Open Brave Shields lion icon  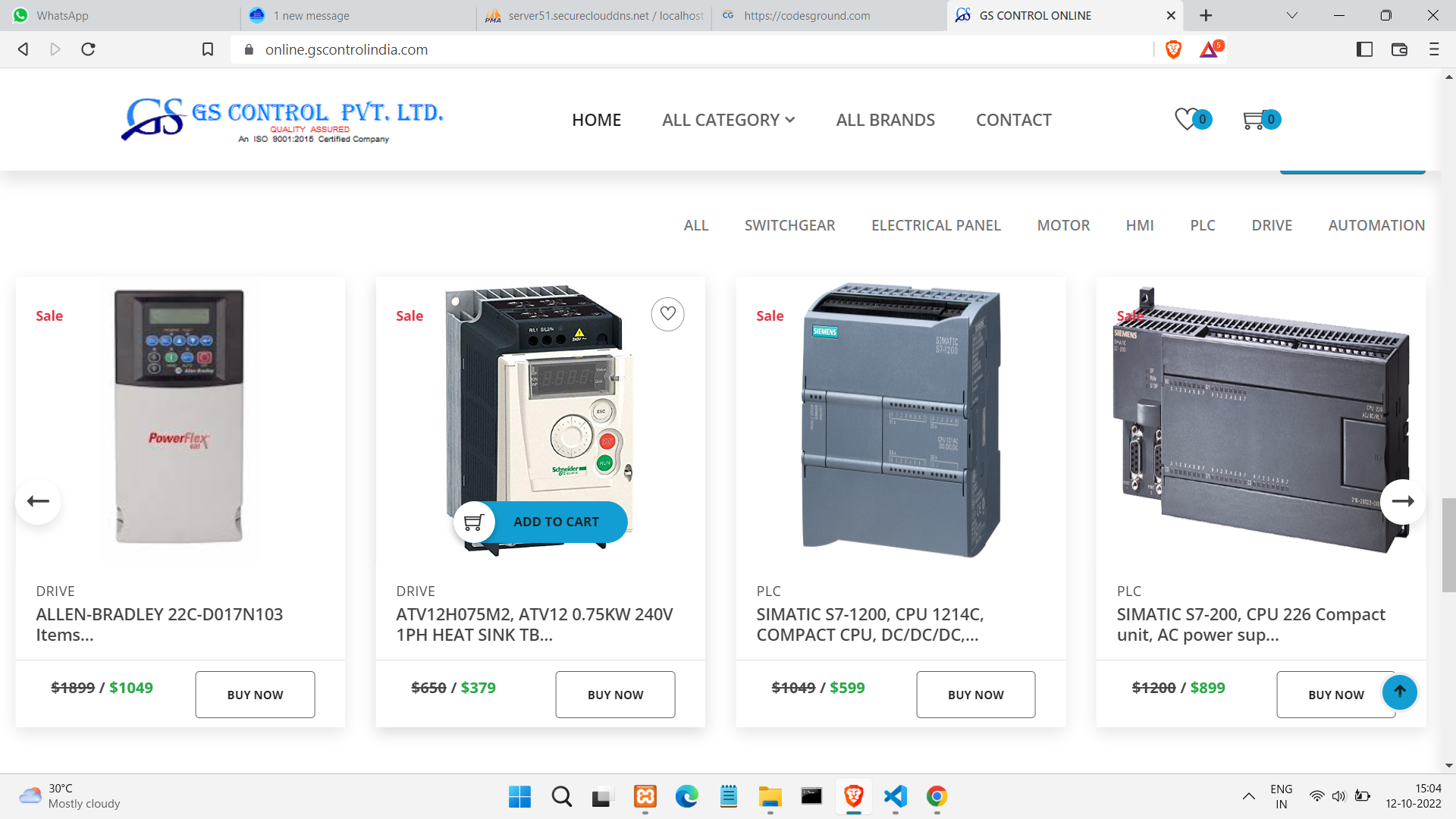[x=1173, y=49]
